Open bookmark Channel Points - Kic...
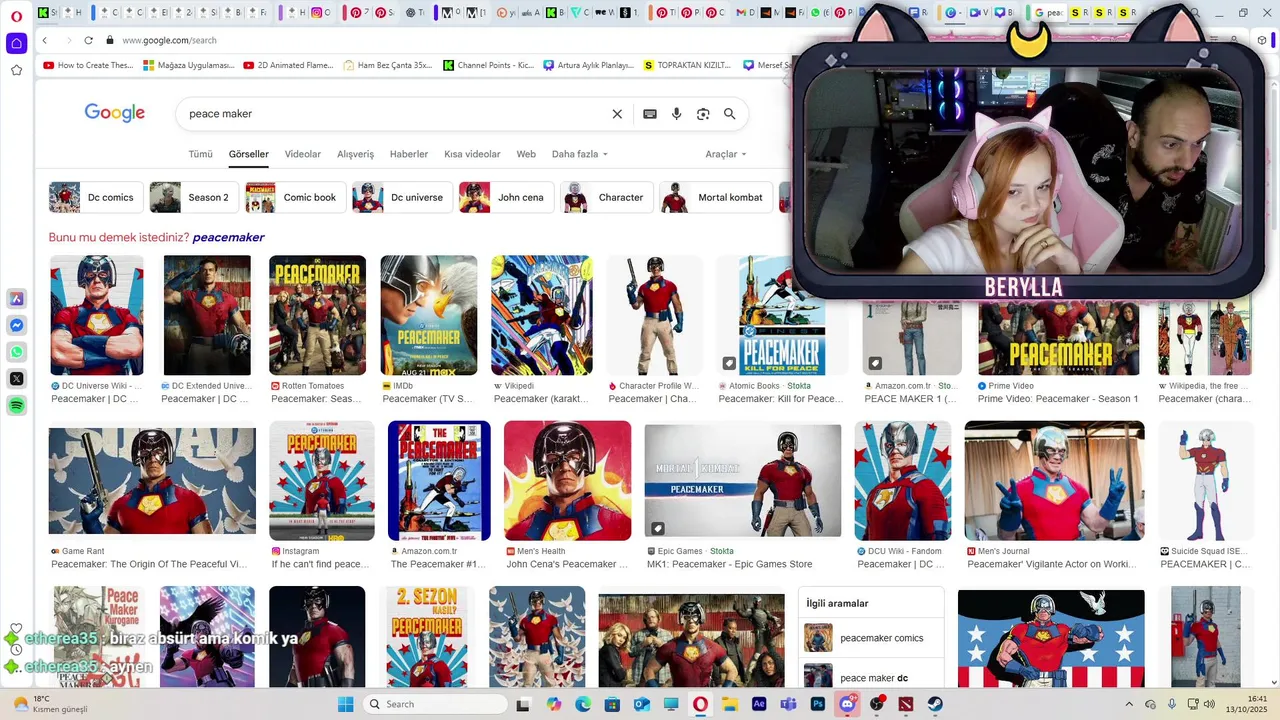The image size is (1280, 720). [488, 65]
